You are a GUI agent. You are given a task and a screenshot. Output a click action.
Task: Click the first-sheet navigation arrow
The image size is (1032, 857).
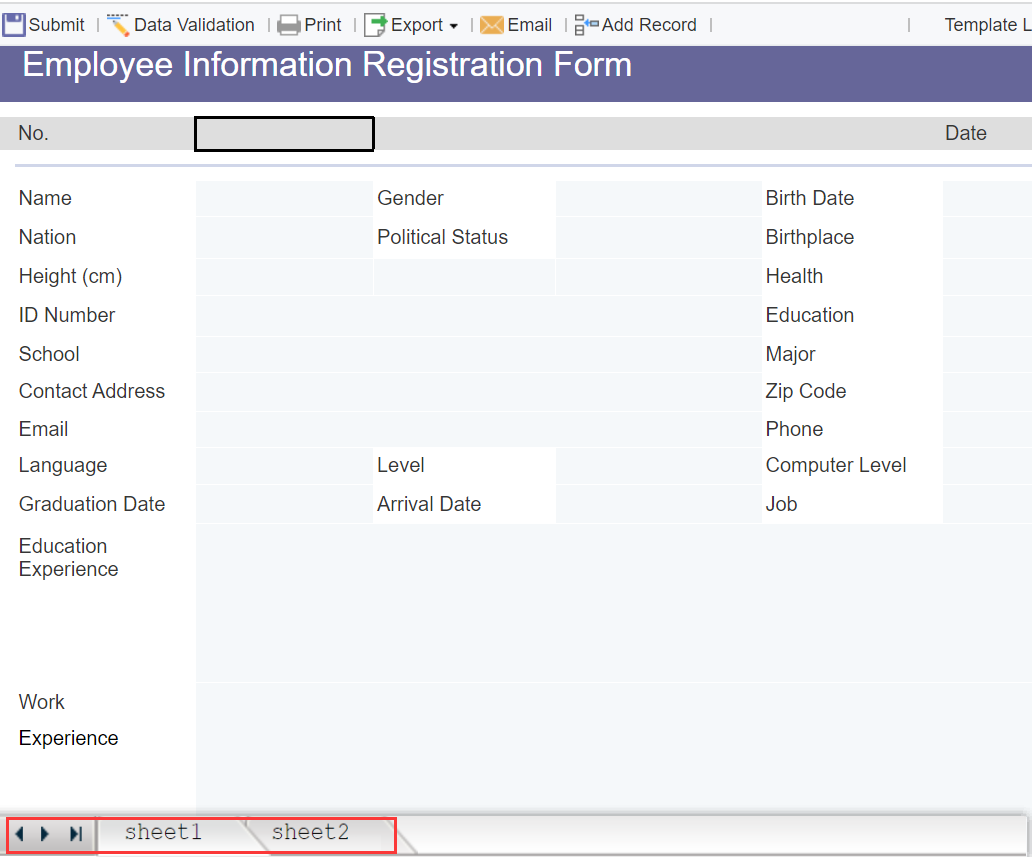point(20,833)
